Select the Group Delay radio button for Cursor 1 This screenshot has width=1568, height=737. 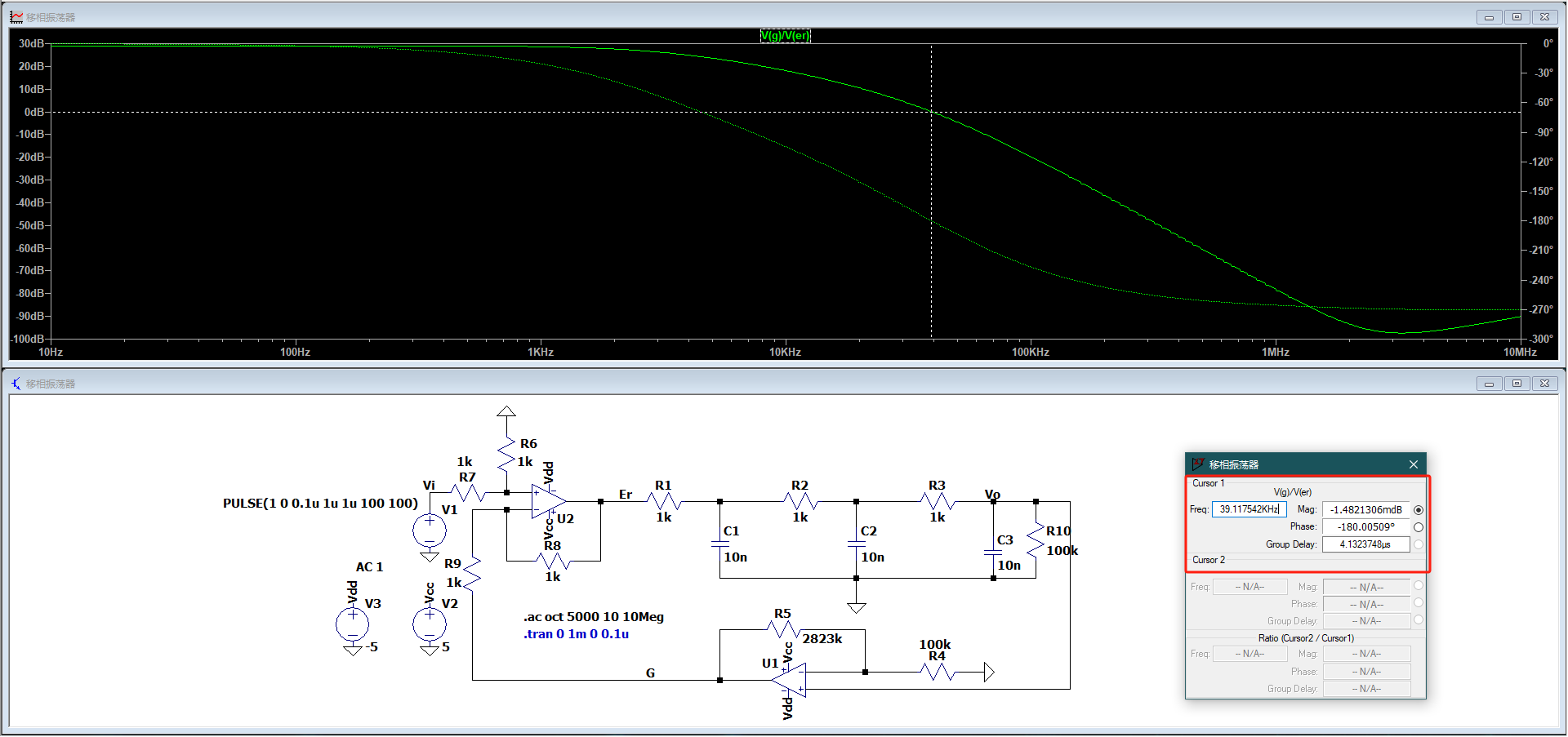point(1419,544)
